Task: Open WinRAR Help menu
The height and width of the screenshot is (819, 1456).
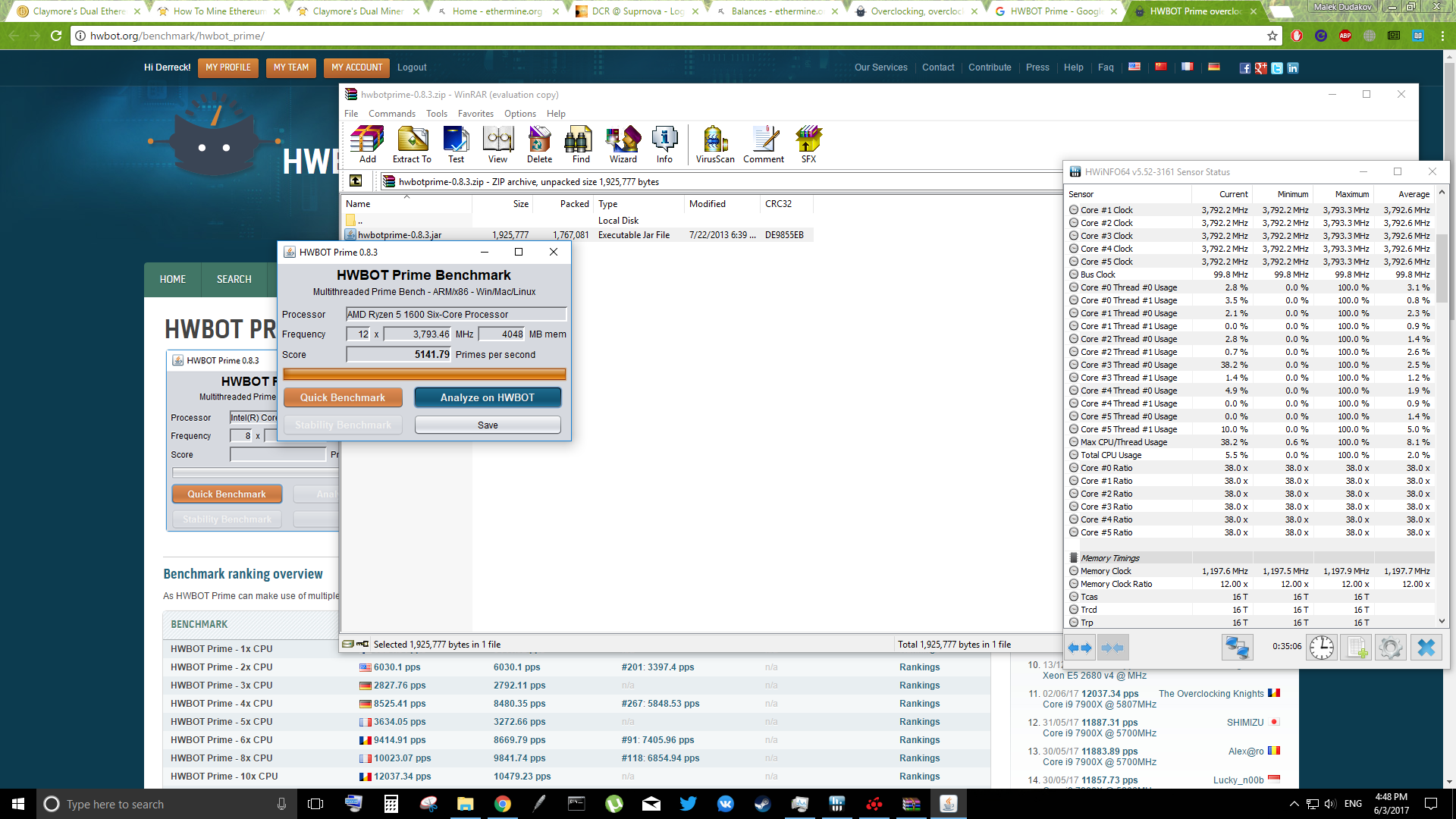Action: tap(556, 114)
